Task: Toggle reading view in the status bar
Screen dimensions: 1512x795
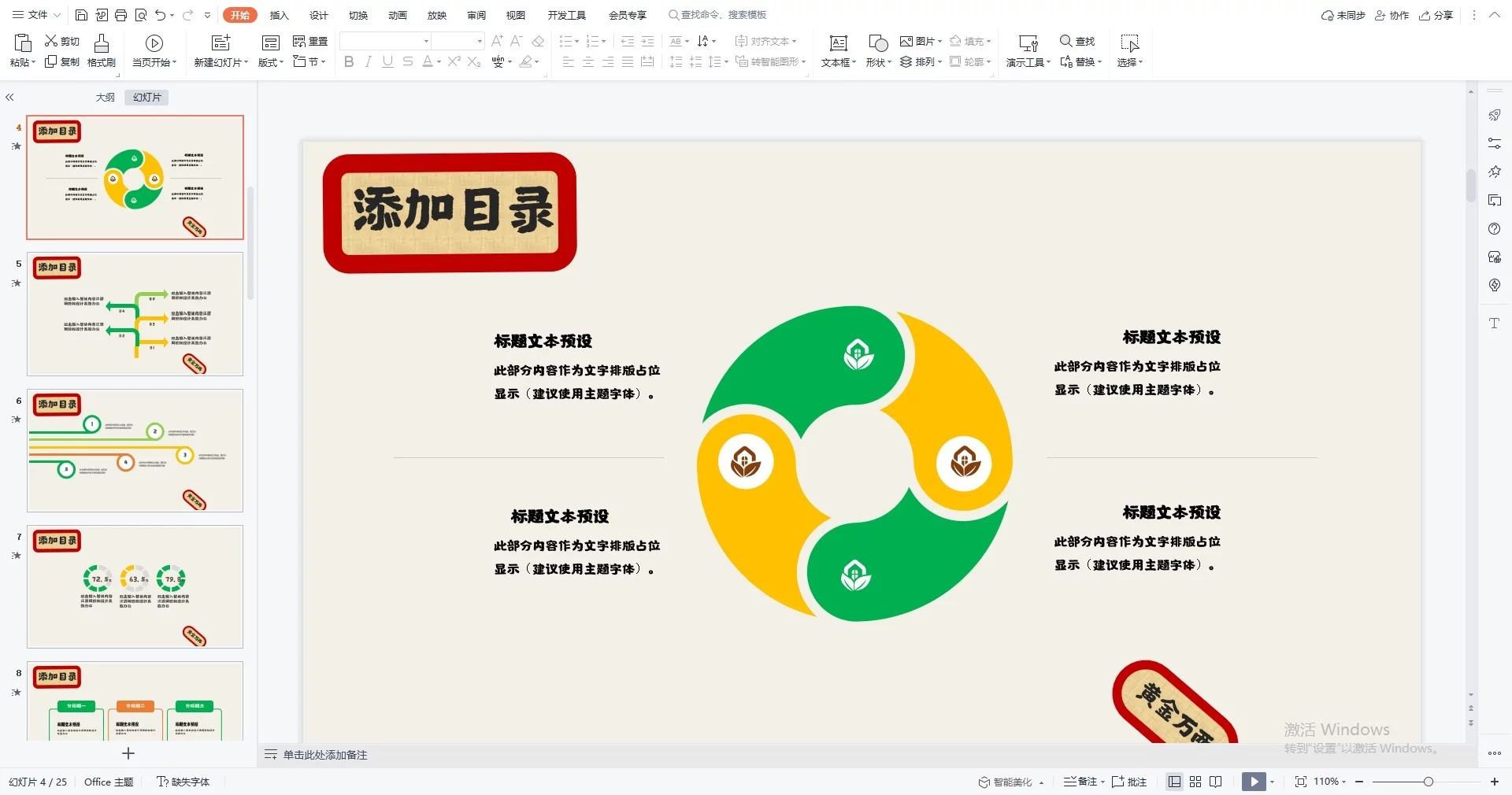Action: pos(1216,782)
